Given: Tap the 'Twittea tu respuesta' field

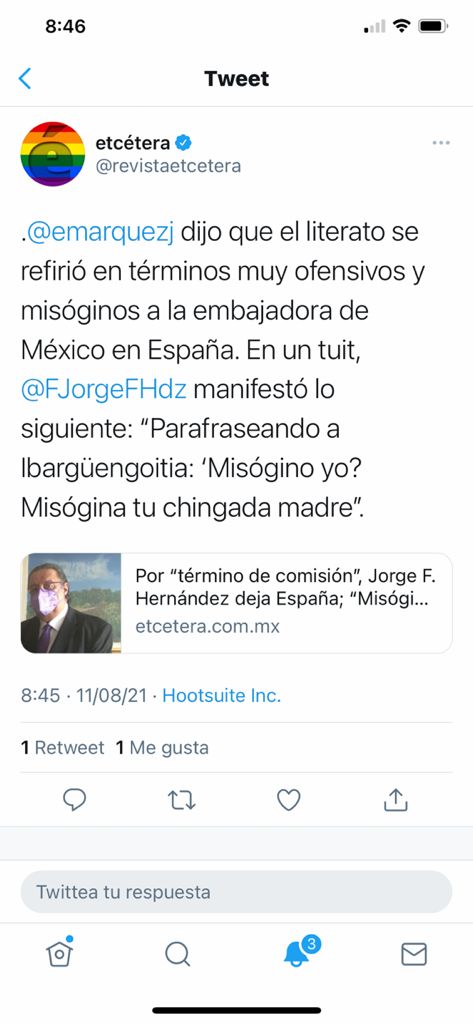Looking at the screenshot, I should 236,891.
